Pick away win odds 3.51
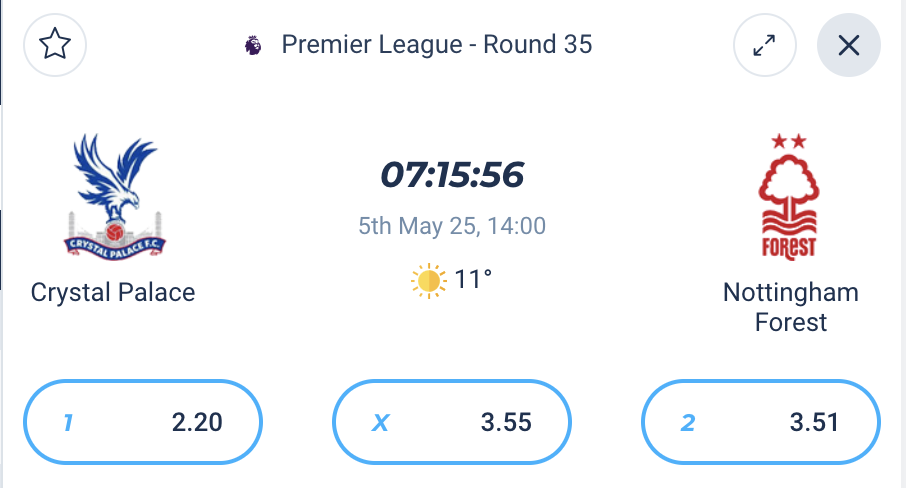The image size is (906, 488). 761,422
